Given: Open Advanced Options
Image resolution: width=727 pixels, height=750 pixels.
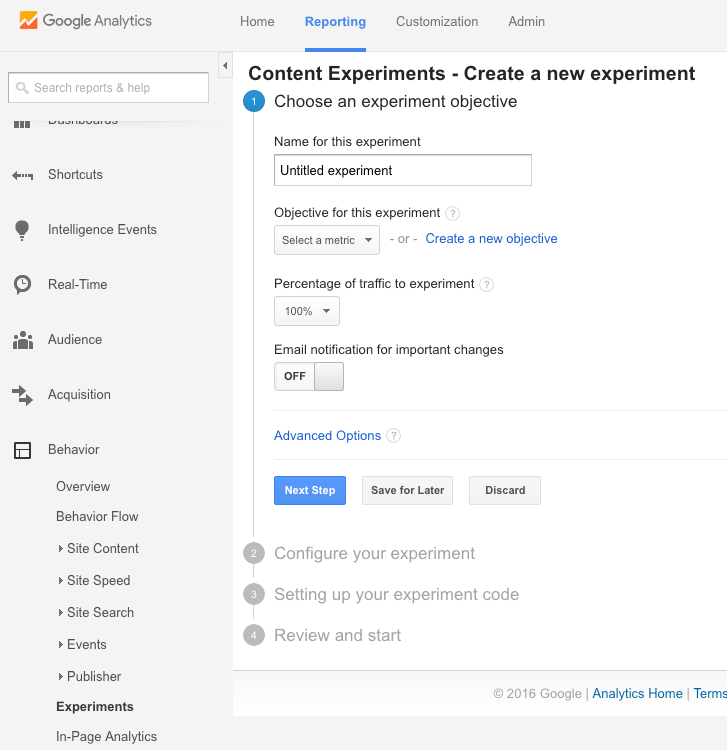Looking at the screenshot, I should pos(328,436).
